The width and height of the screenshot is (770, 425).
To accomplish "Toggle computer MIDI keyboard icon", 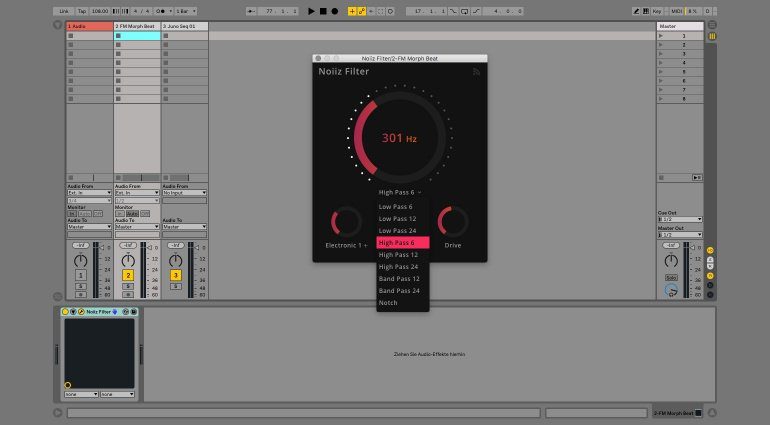I will pos(646,11).
